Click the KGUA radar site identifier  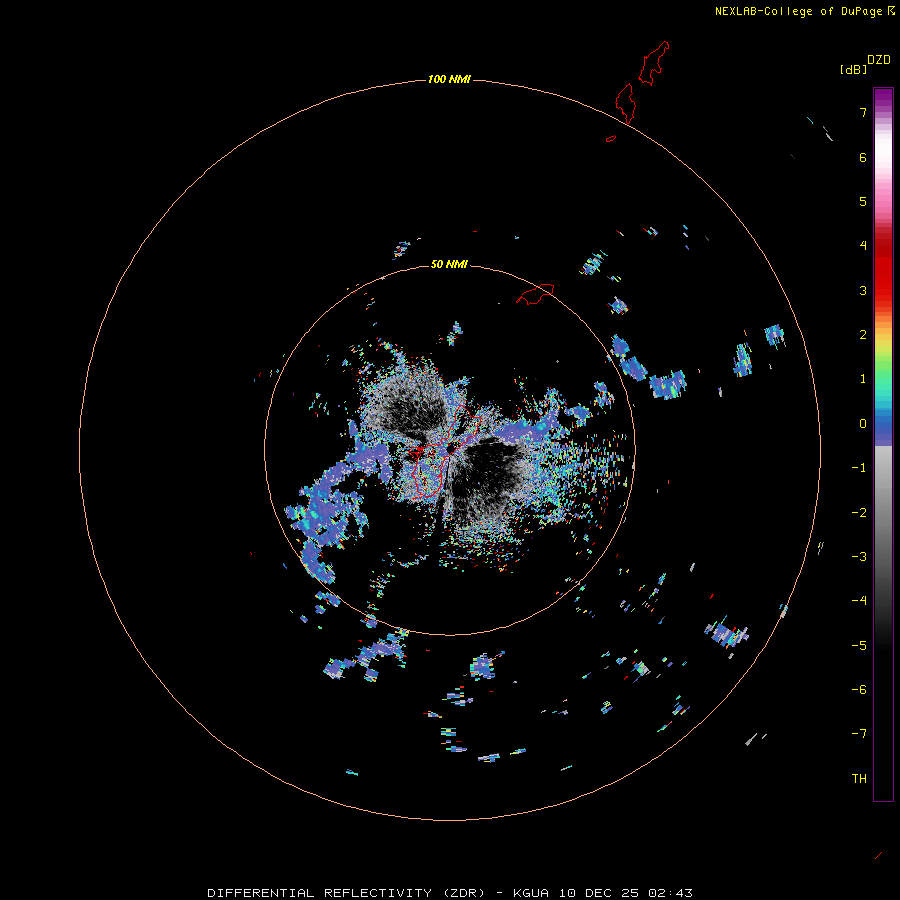point(531,893)
